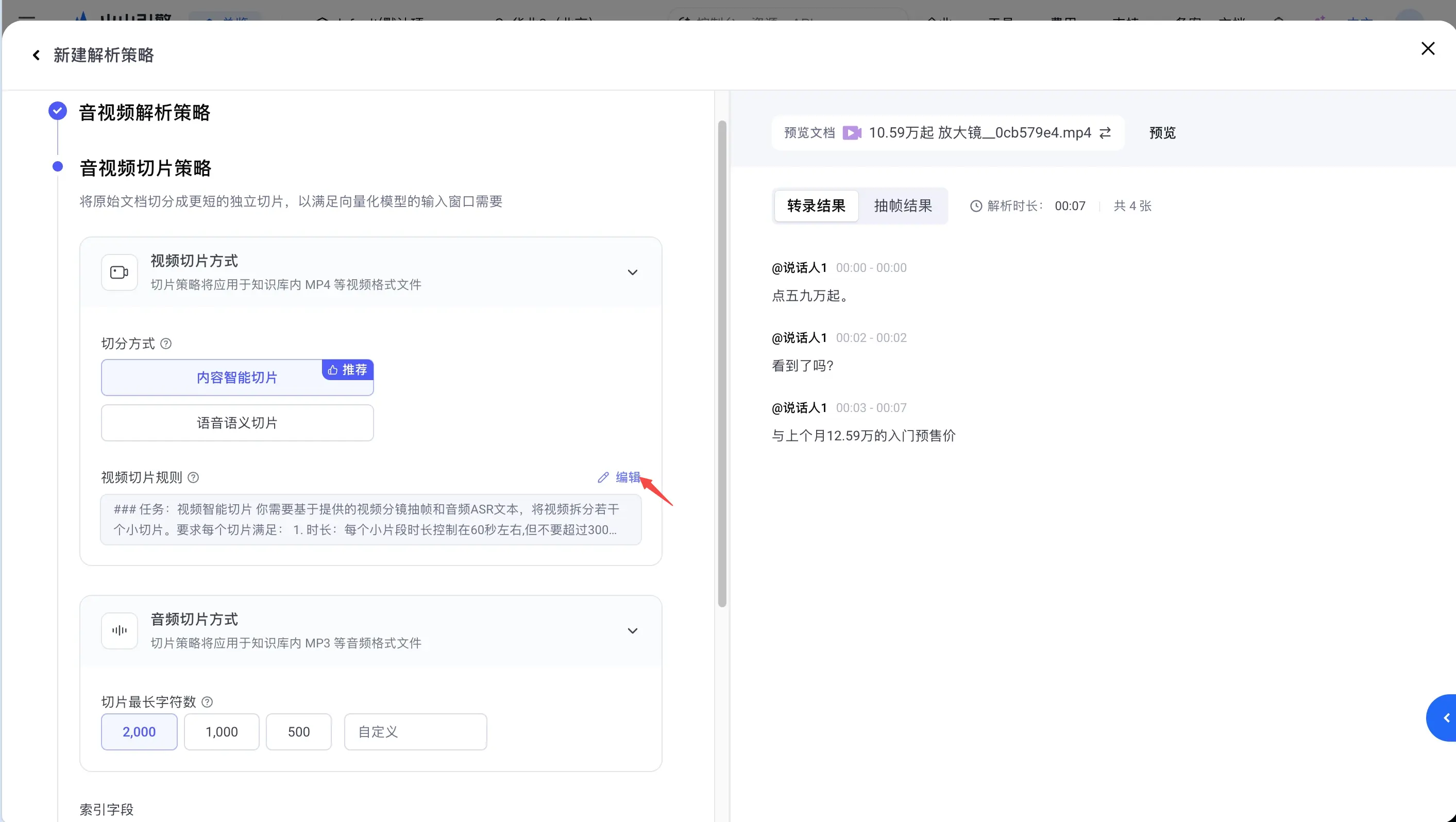Switch to the 抽帧结果 tab
The image size is (1456, 822).
(903, 206)
